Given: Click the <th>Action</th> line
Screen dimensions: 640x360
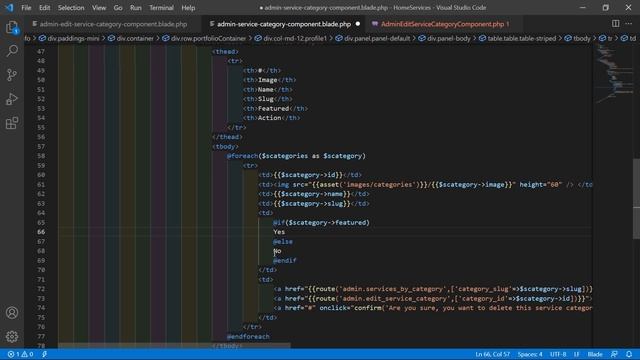Looking at the screenshot, I should pos(271,118).
